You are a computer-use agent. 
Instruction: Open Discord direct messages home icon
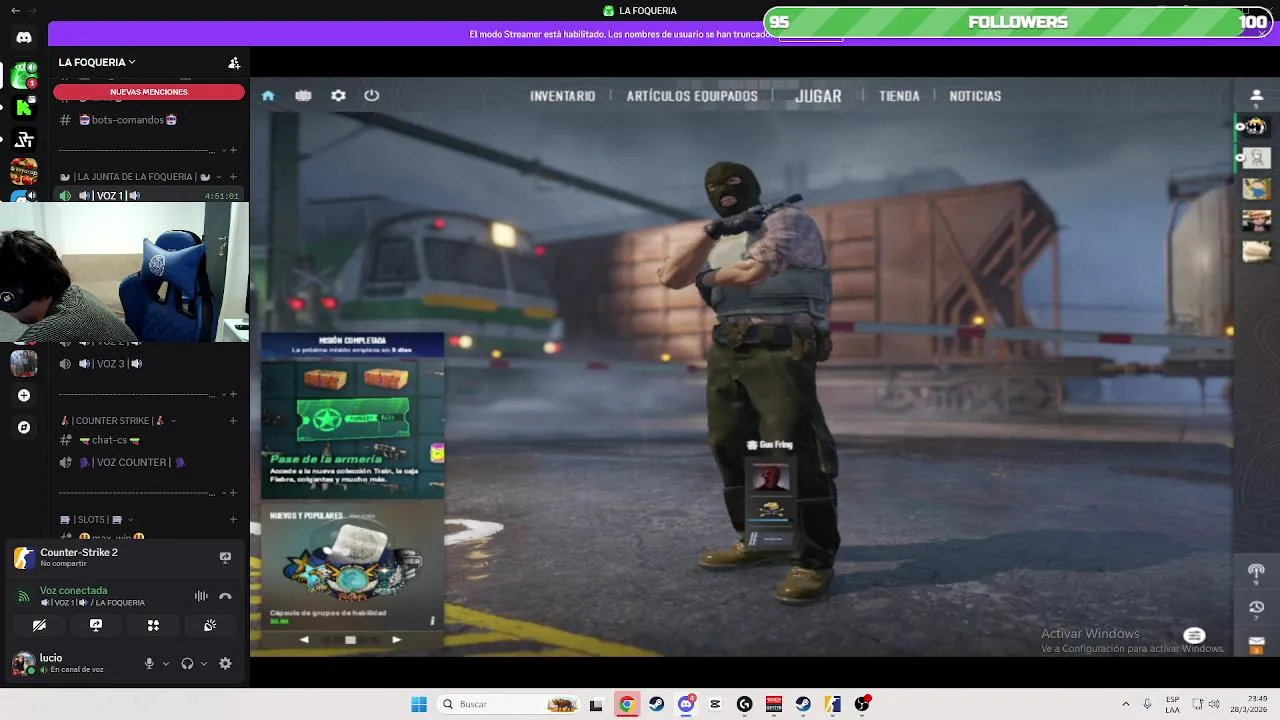[24, 38]
